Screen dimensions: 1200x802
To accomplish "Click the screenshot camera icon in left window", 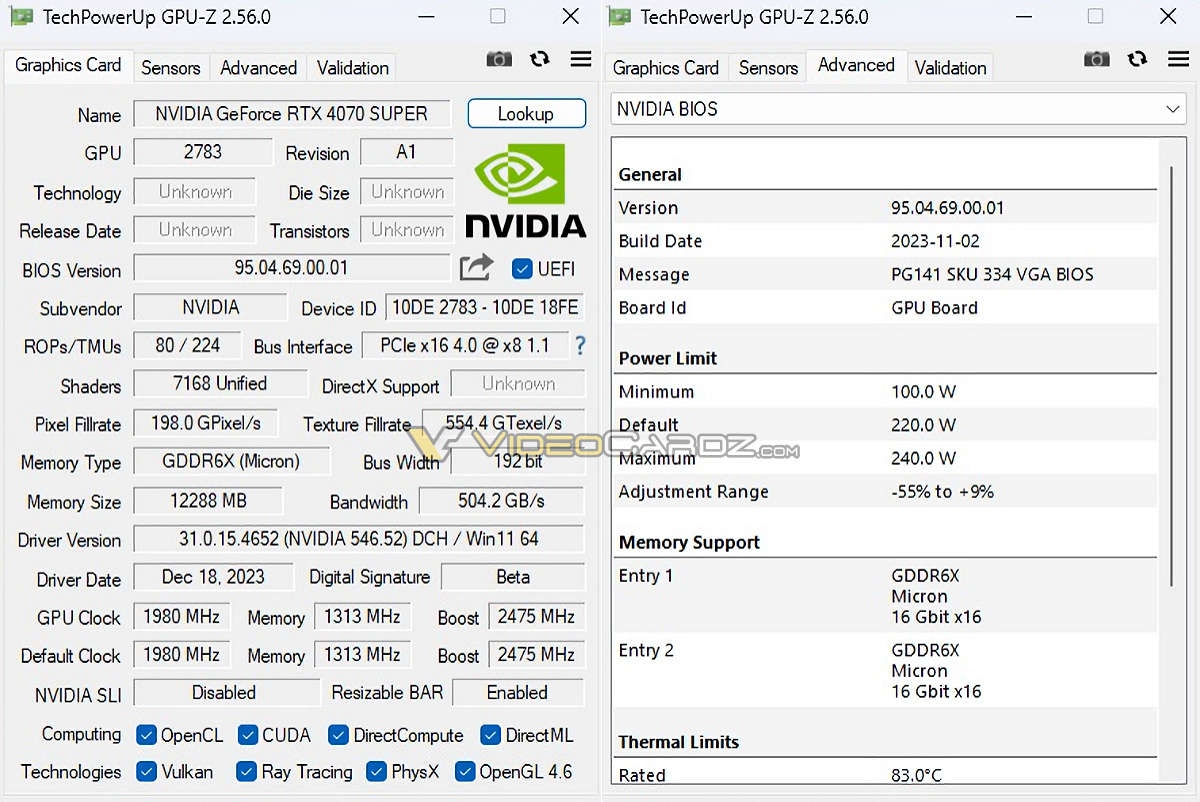I will pyautogui.click(x=499, y=59).
